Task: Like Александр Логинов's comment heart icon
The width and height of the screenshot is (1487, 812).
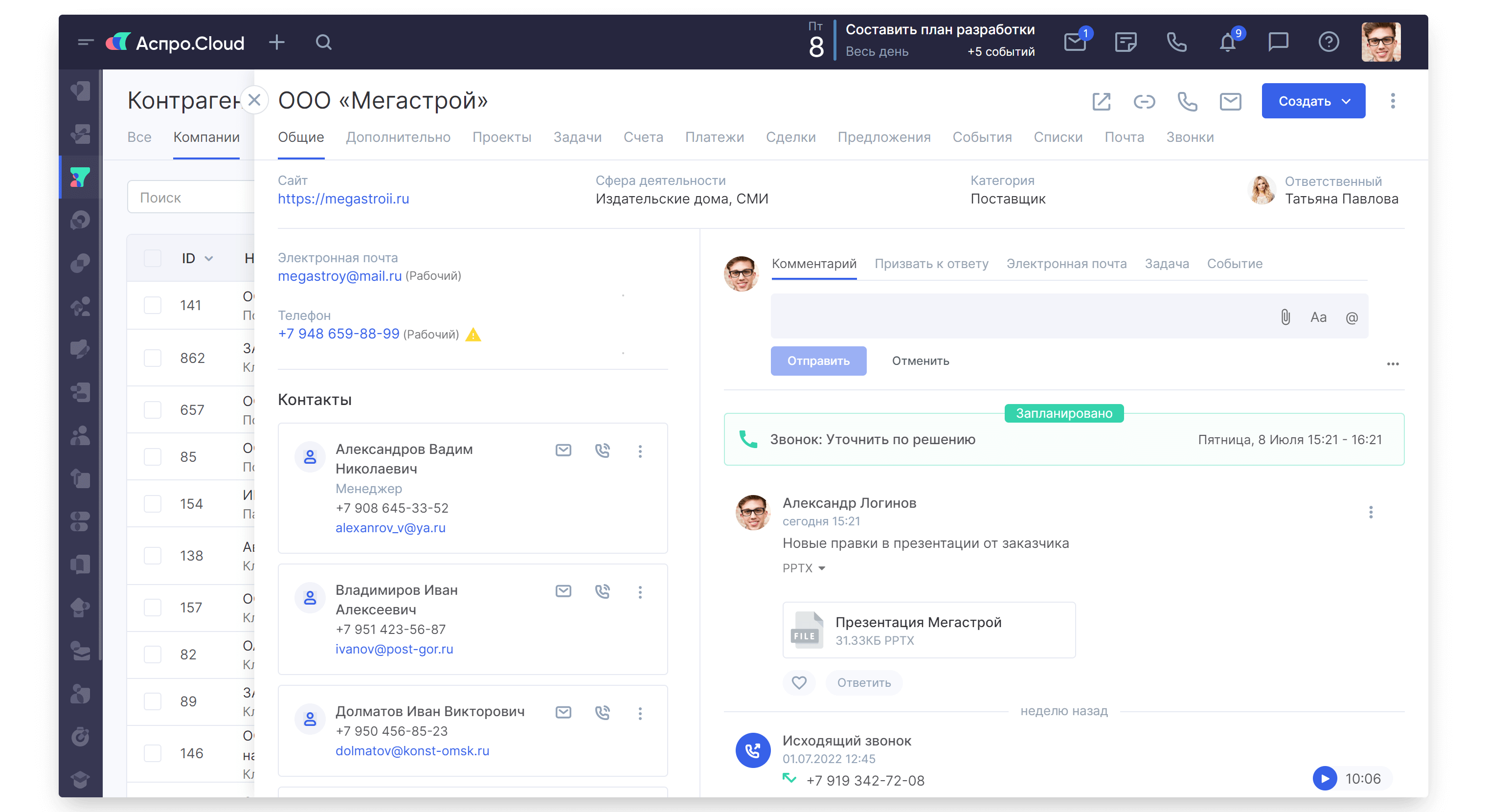Action: pos(799,683)
